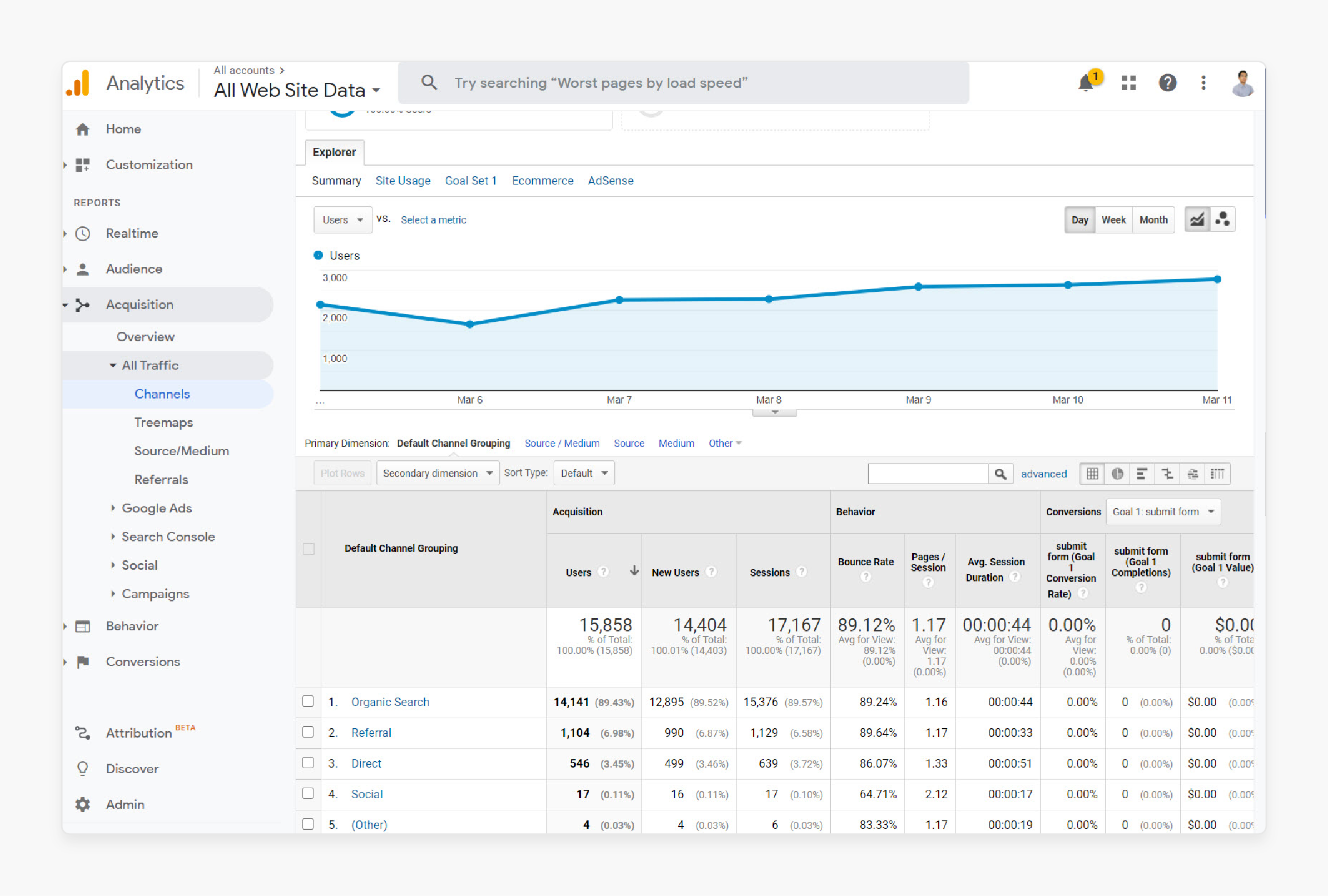Screen dimensions: 1328x896
Task: Click the New Users column help icon
Action: [711, 571]
